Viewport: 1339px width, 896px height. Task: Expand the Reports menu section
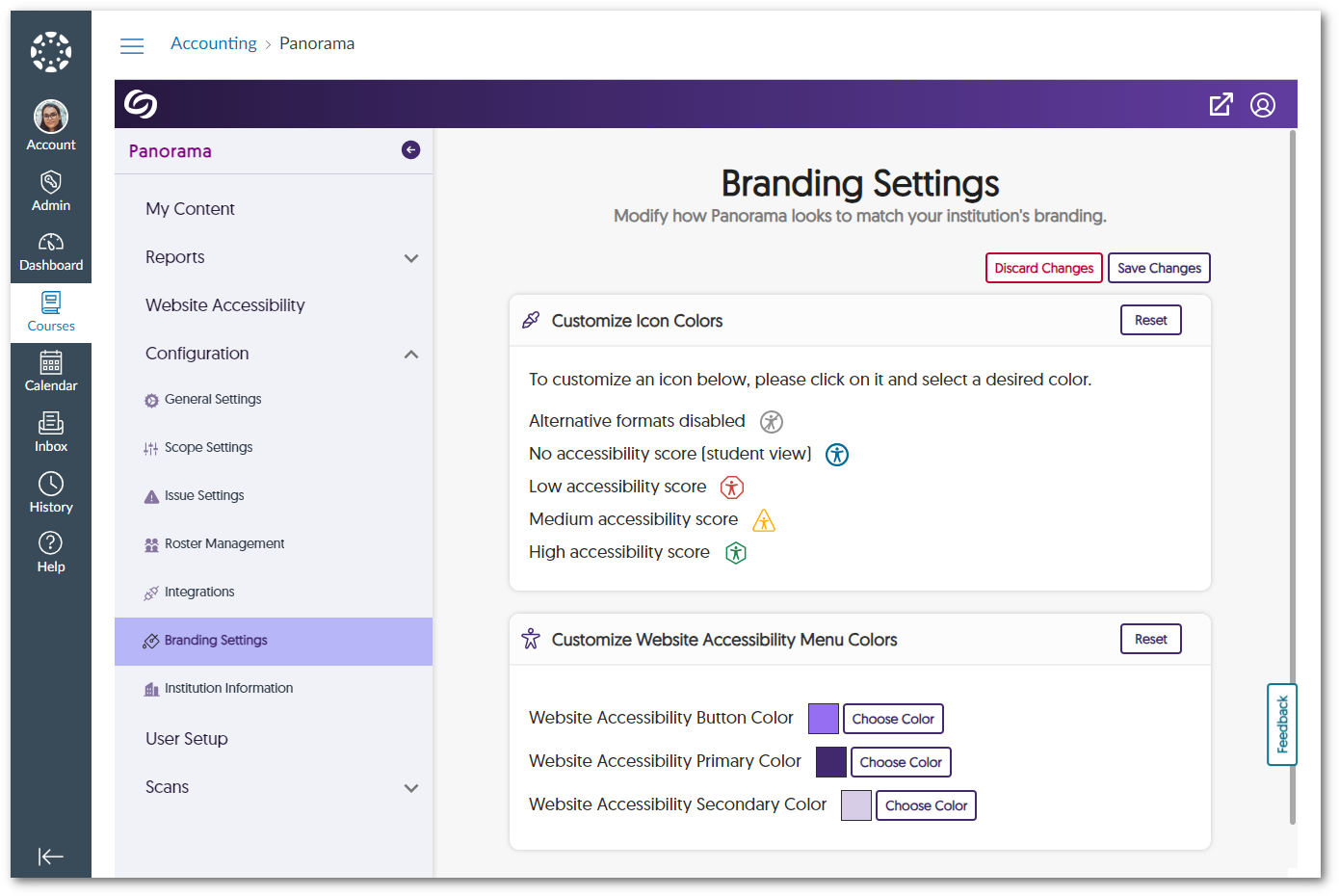pos(411,258)
